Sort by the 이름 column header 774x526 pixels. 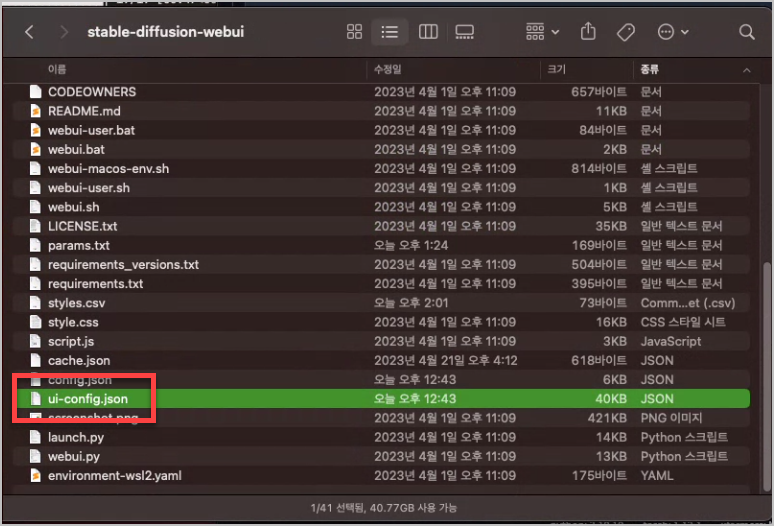click(x=57, y=69)
